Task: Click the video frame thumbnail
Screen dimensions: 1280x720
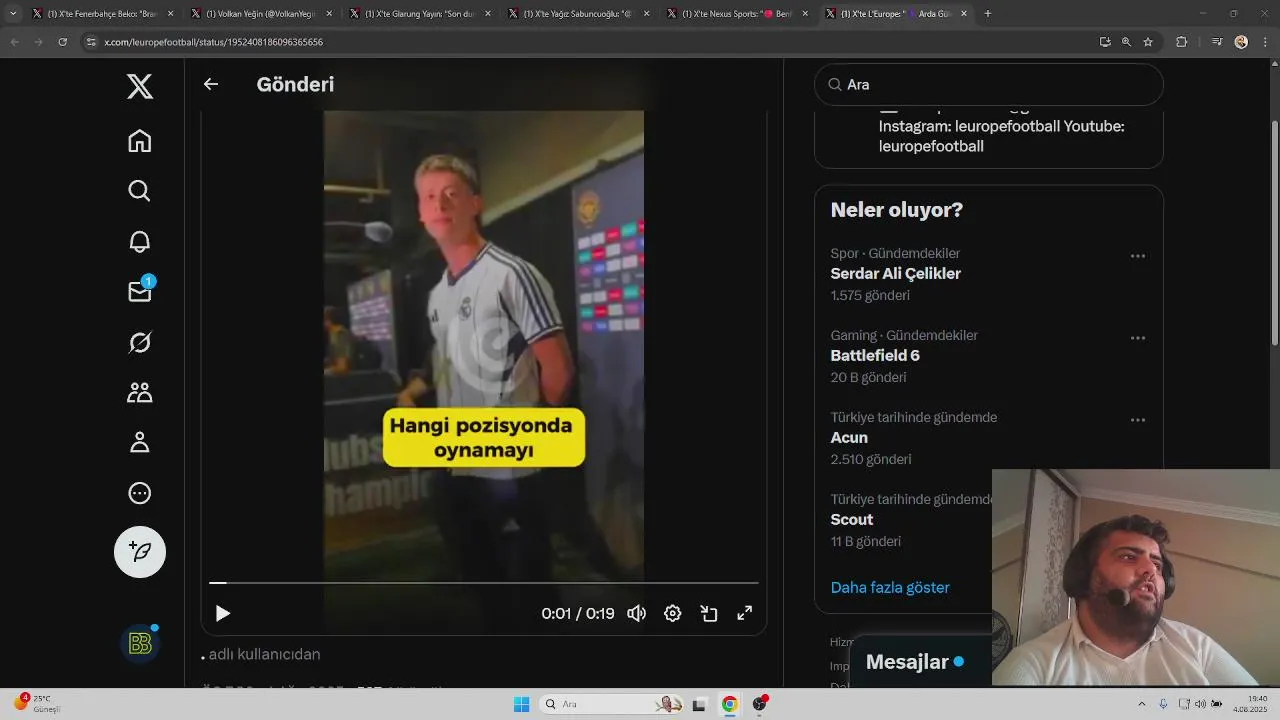Action: pyautogui.click(x=484, y=345)
